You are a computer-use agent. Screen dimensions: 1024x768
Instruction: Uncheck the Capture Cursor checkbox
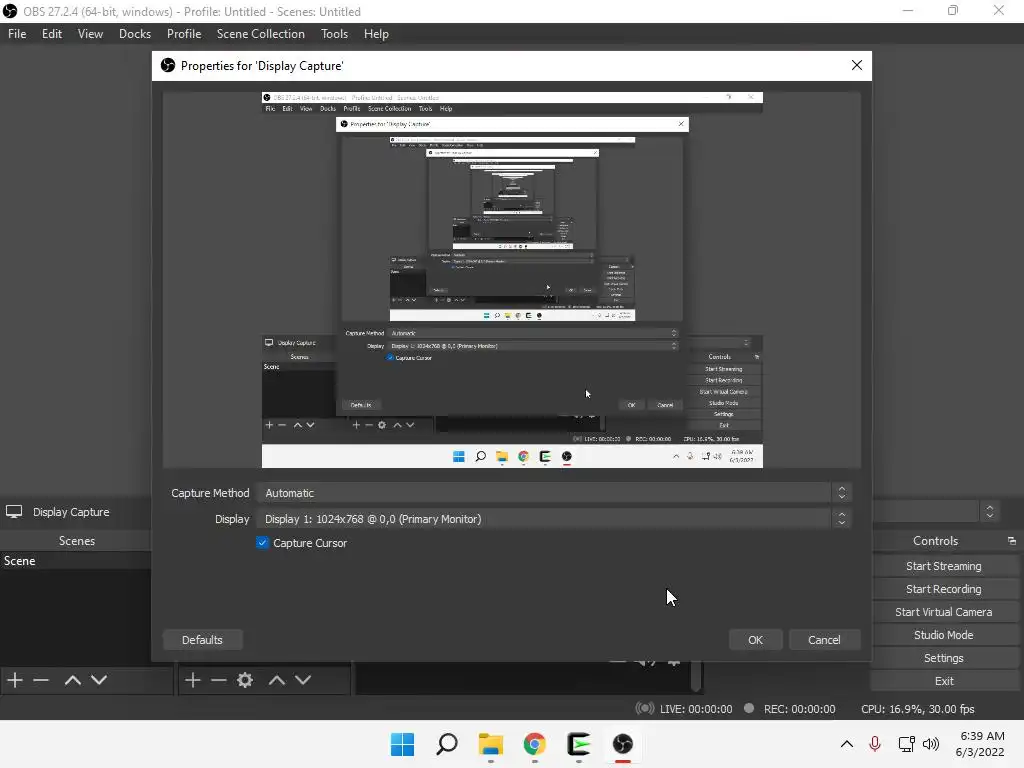(x=263, y=543)
